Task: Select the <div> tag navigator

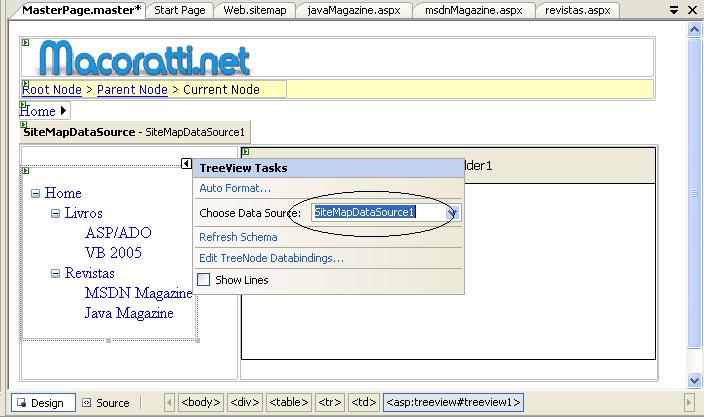Action: click(x=245, y=402)
